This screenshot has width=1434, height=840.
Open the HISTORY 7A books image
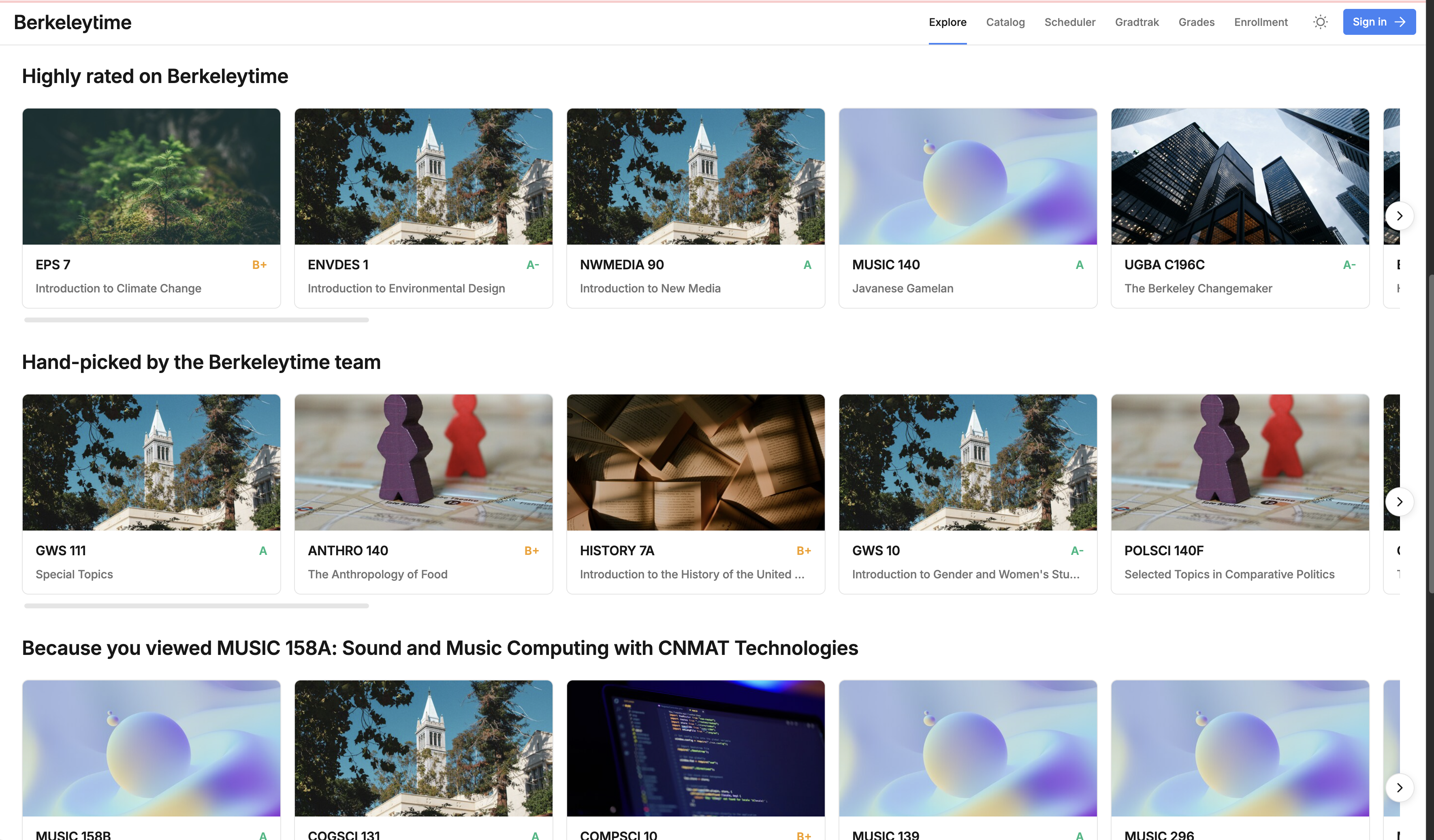(x=696, y=462)
